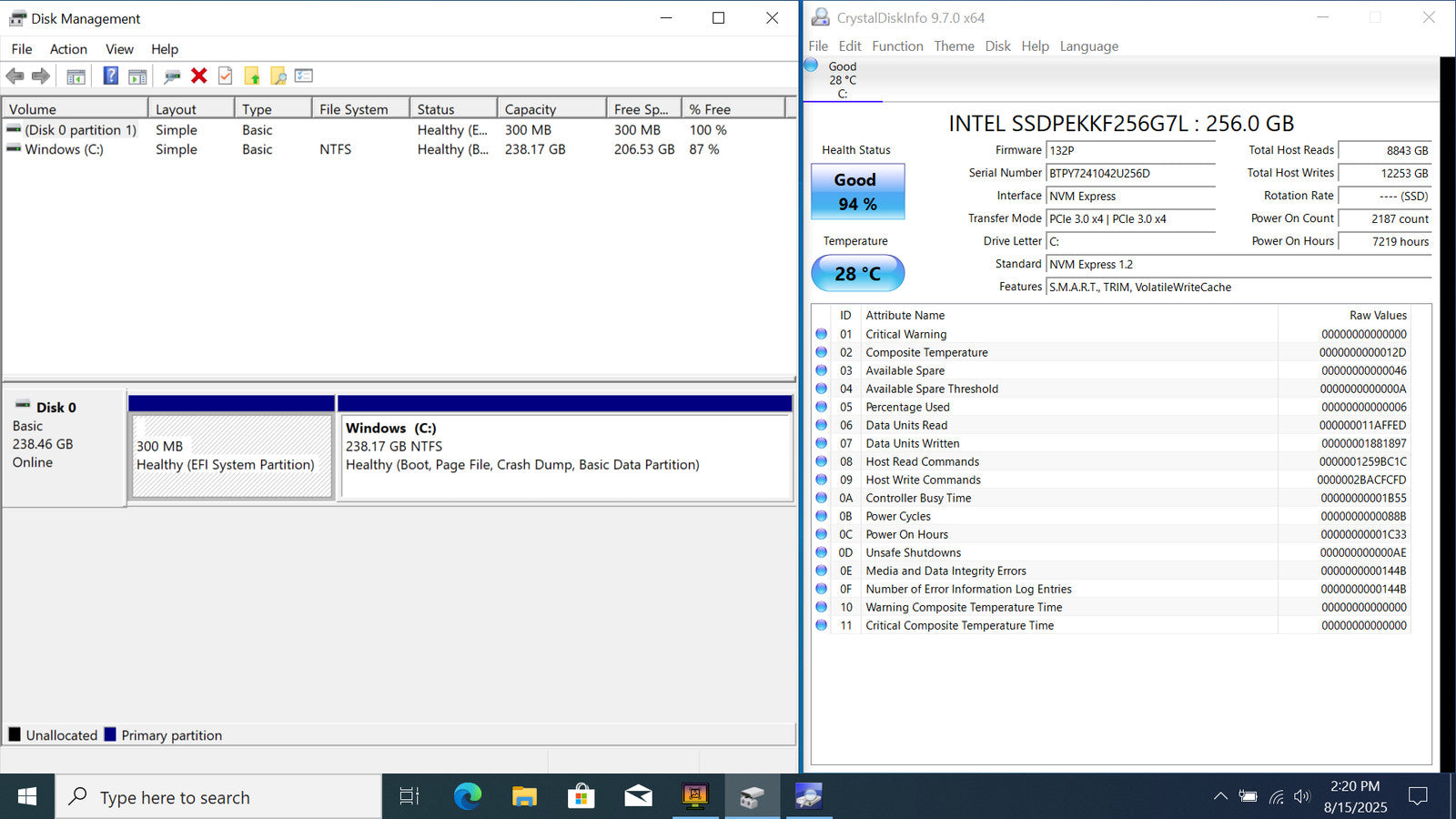Click the red X Delete toolbar icon

[x=199, y=76]
